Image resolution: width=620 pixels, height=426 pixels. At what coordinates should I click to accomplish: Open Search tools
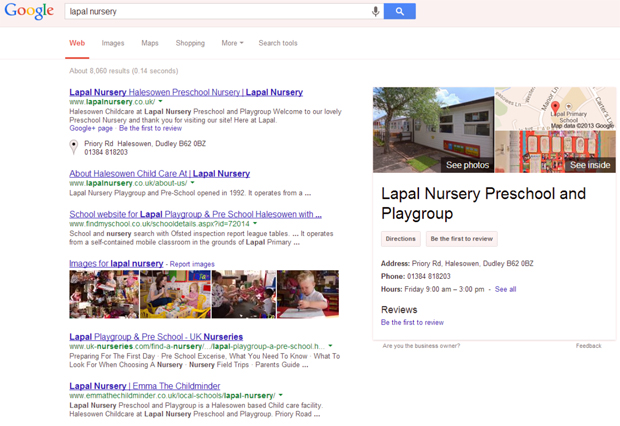[x=278, y=43]
